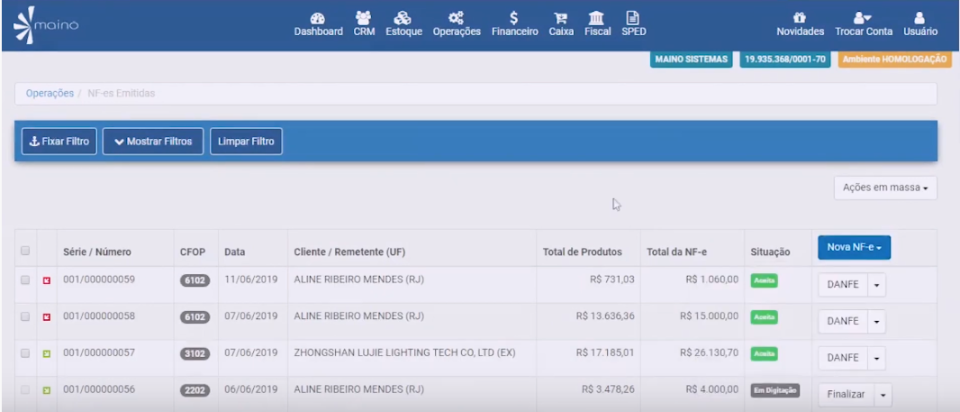Click the Operações gears icon

coord(456,18)
